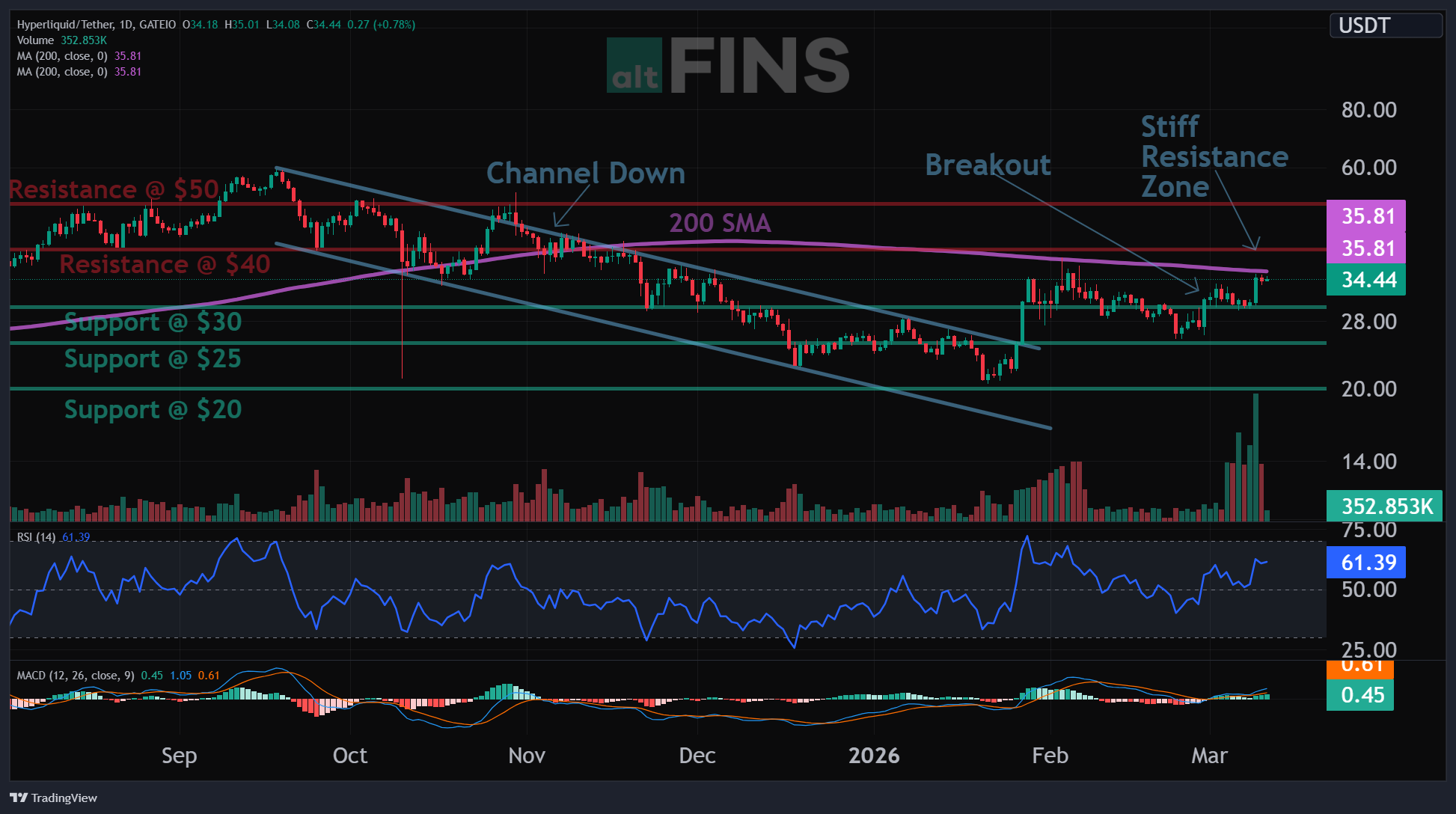Viewport: 1456px width, 814px height.
Task: Click the 200 SMA purple label
Action: (719, 223)
